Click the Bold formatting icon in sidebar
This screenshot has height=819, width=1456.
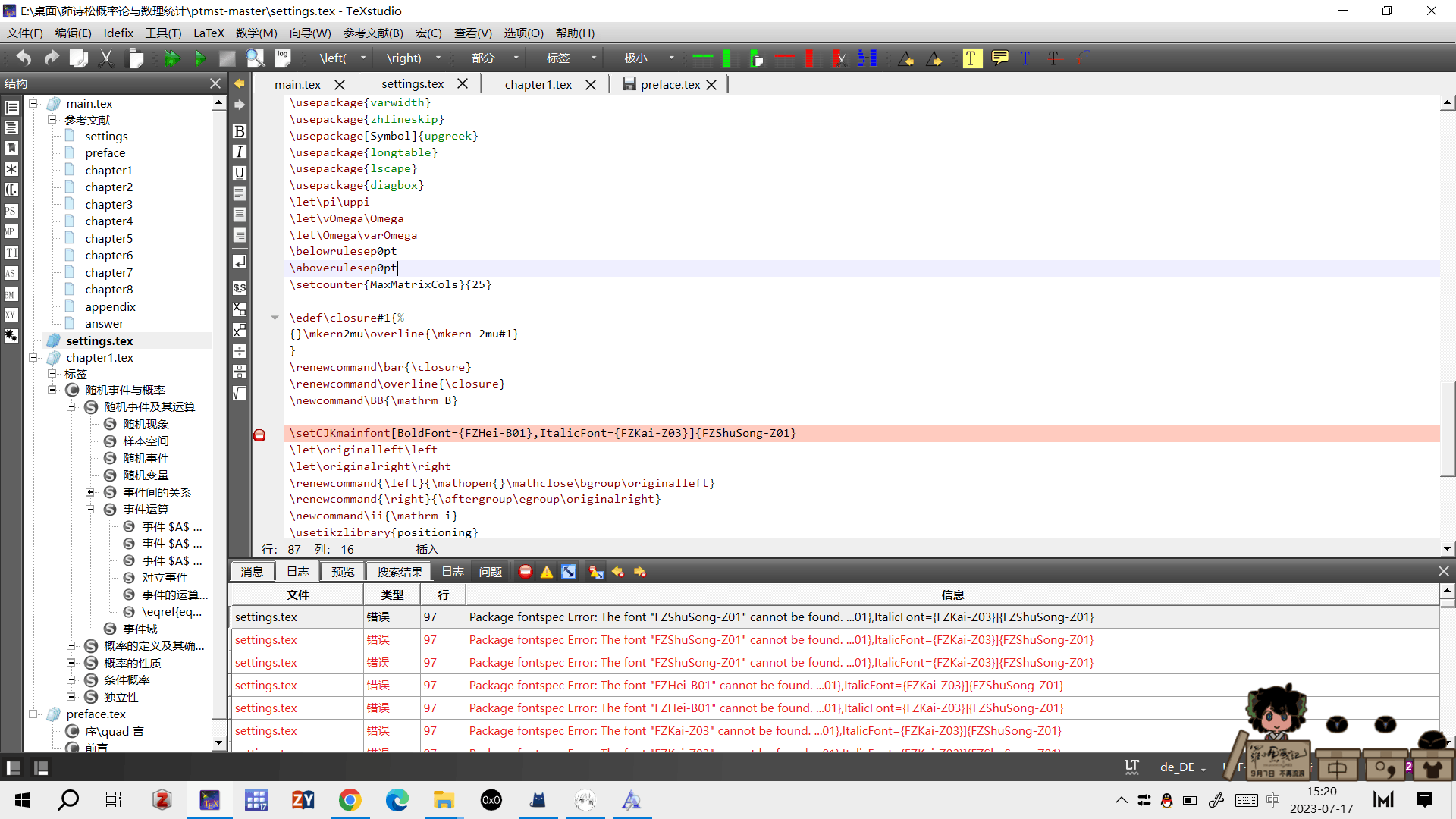240,131
